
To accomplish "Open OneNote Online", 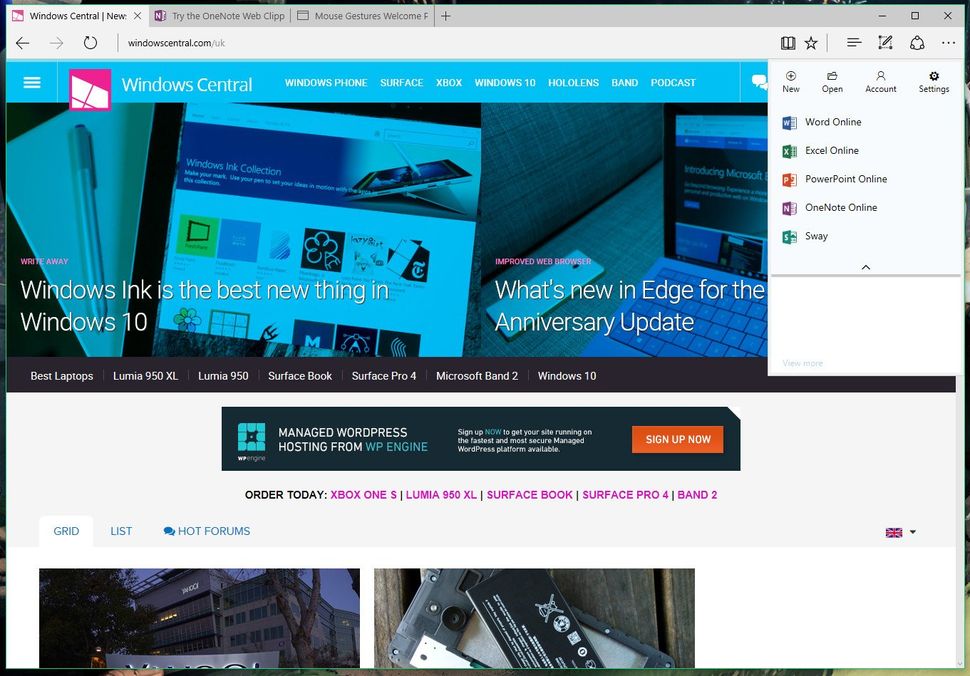I will pos(841,207).
